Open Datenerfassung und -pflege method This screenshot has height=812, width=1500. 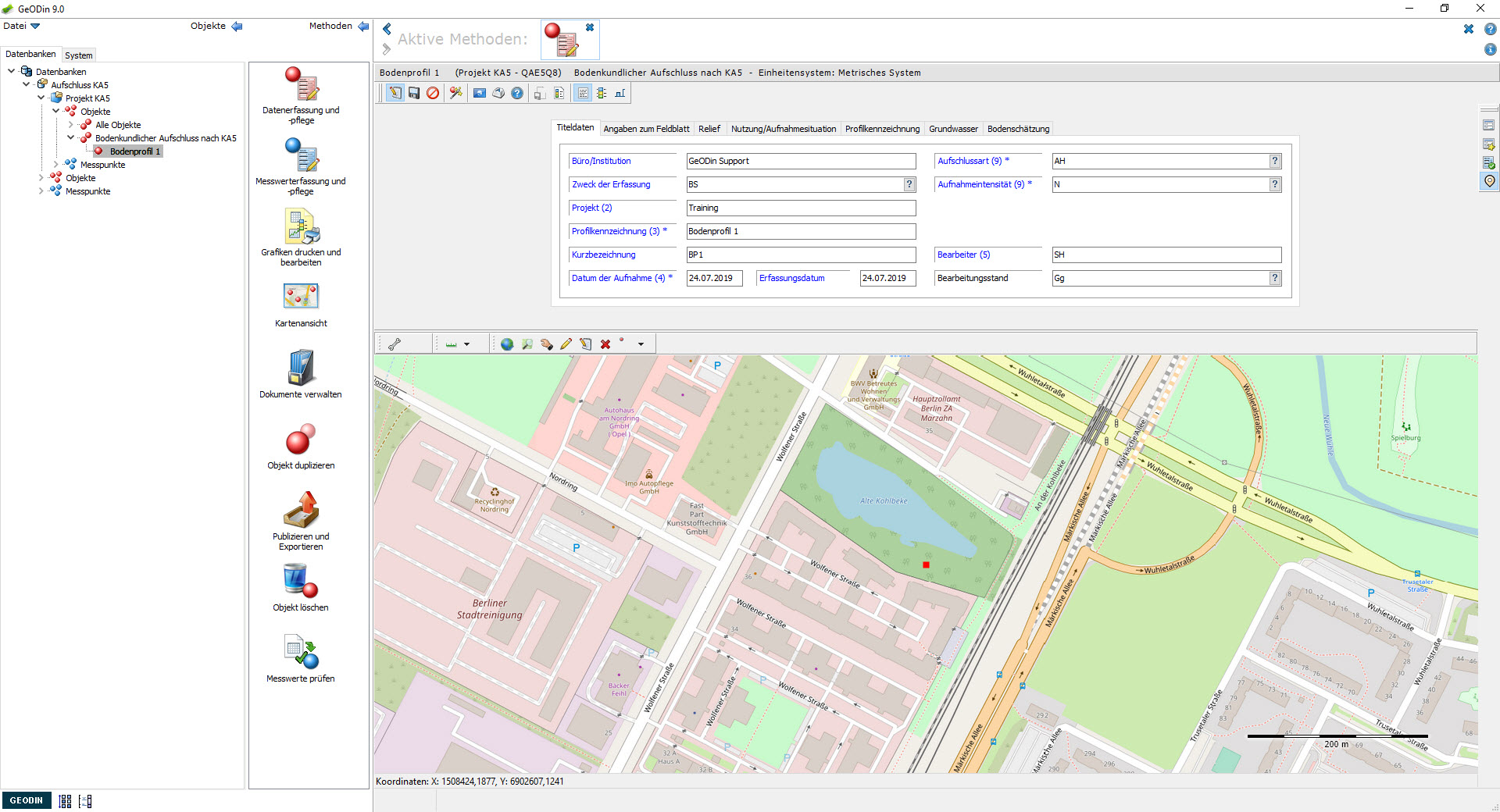[301, 95]
